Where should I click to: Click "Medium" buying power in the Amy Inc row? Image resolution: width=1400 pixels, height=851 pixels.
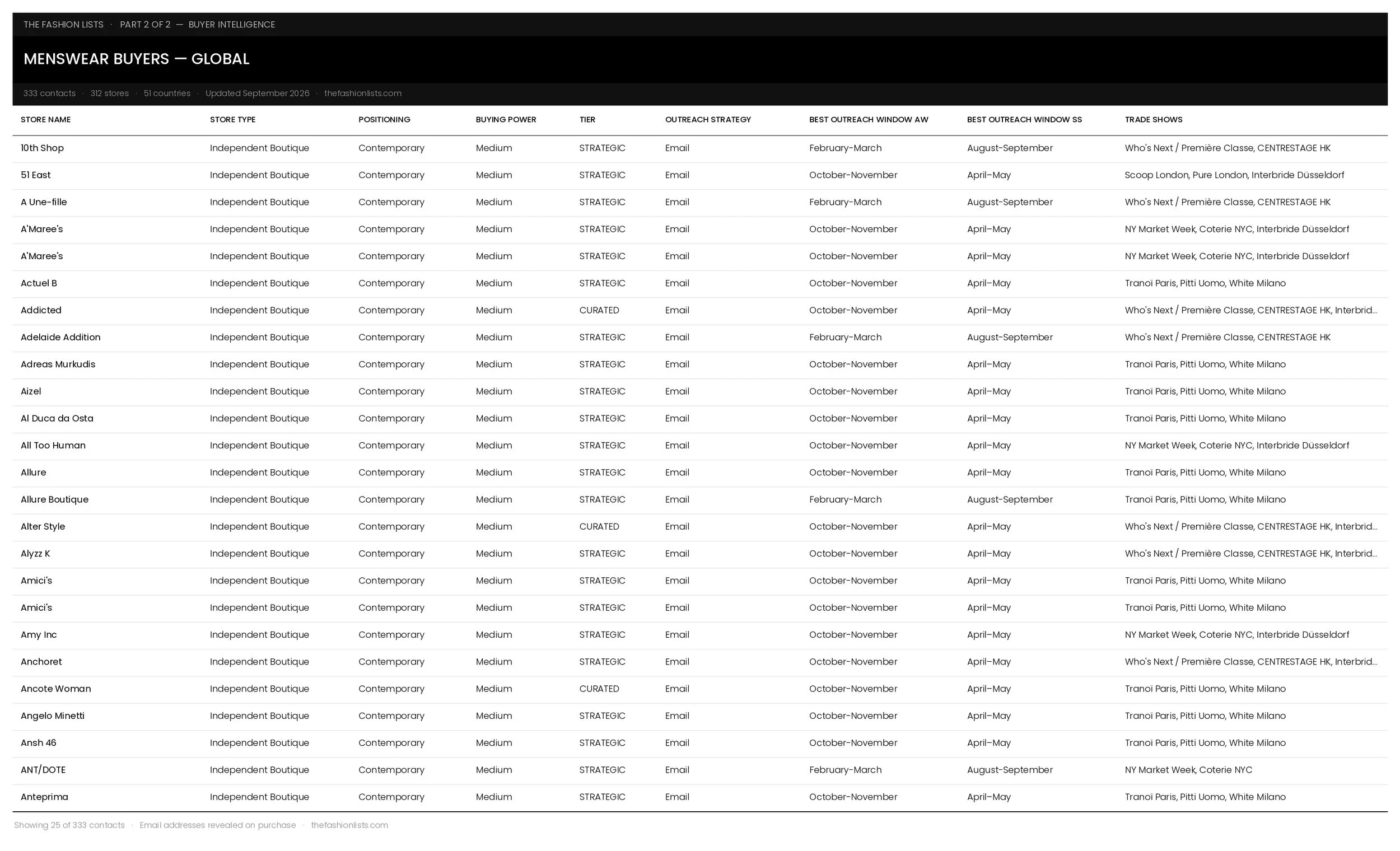[494, 634]
